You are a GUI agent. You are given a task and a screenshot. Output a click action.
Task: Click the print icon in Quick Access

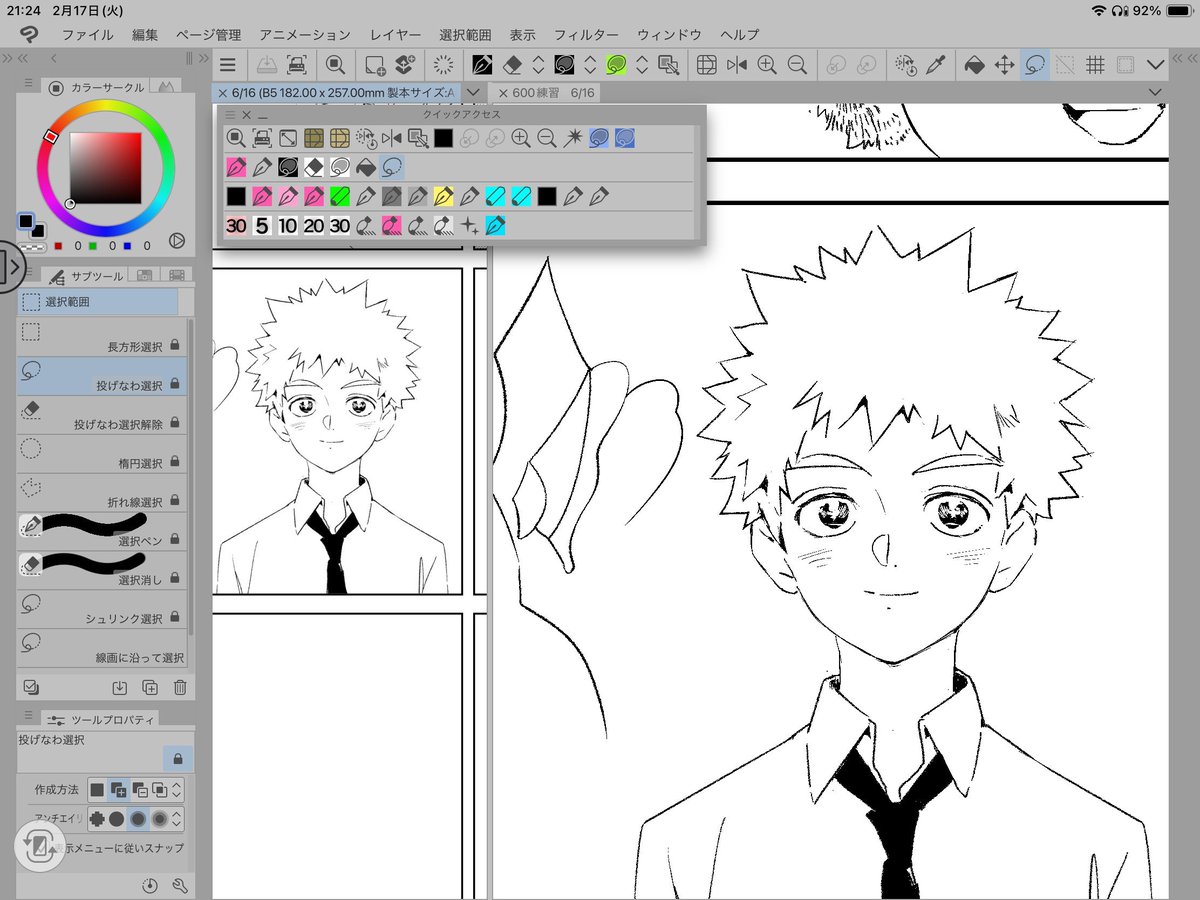pyautogui.click(x=261, y=138)
